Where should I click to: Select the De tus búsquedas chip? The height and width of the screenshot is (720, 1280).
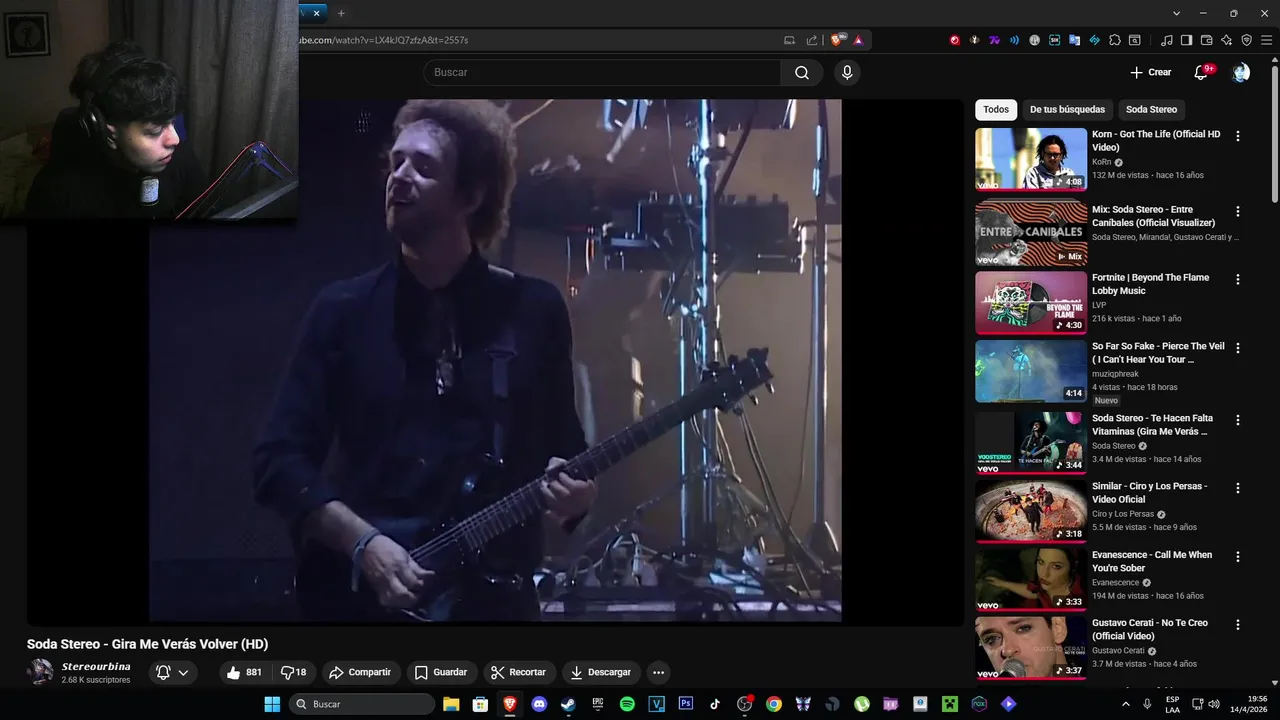click(x=1067, y=109)
